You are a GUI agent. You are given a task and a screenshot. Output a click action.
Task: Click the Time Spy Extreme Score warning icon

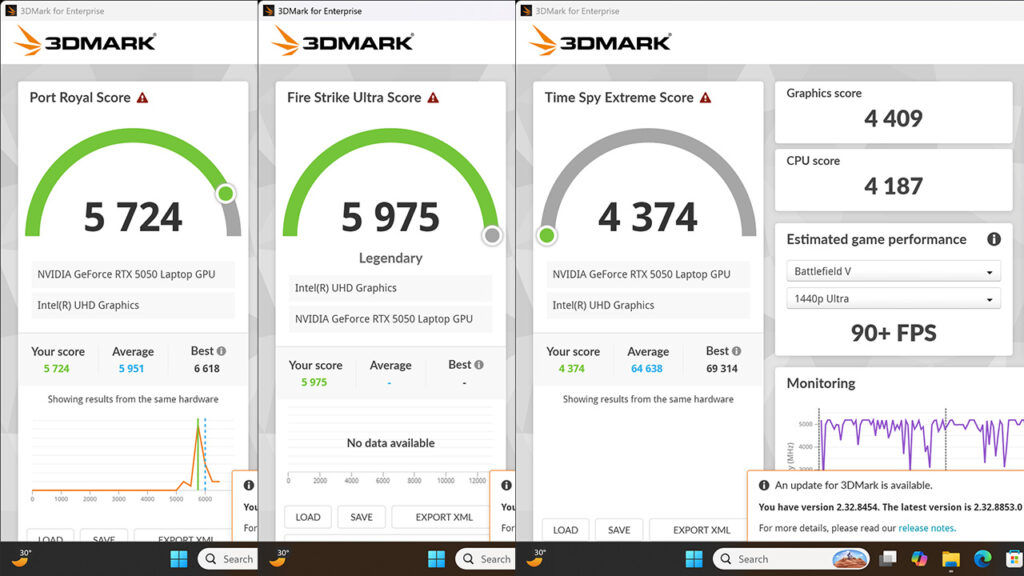click(x=705, y=98)
